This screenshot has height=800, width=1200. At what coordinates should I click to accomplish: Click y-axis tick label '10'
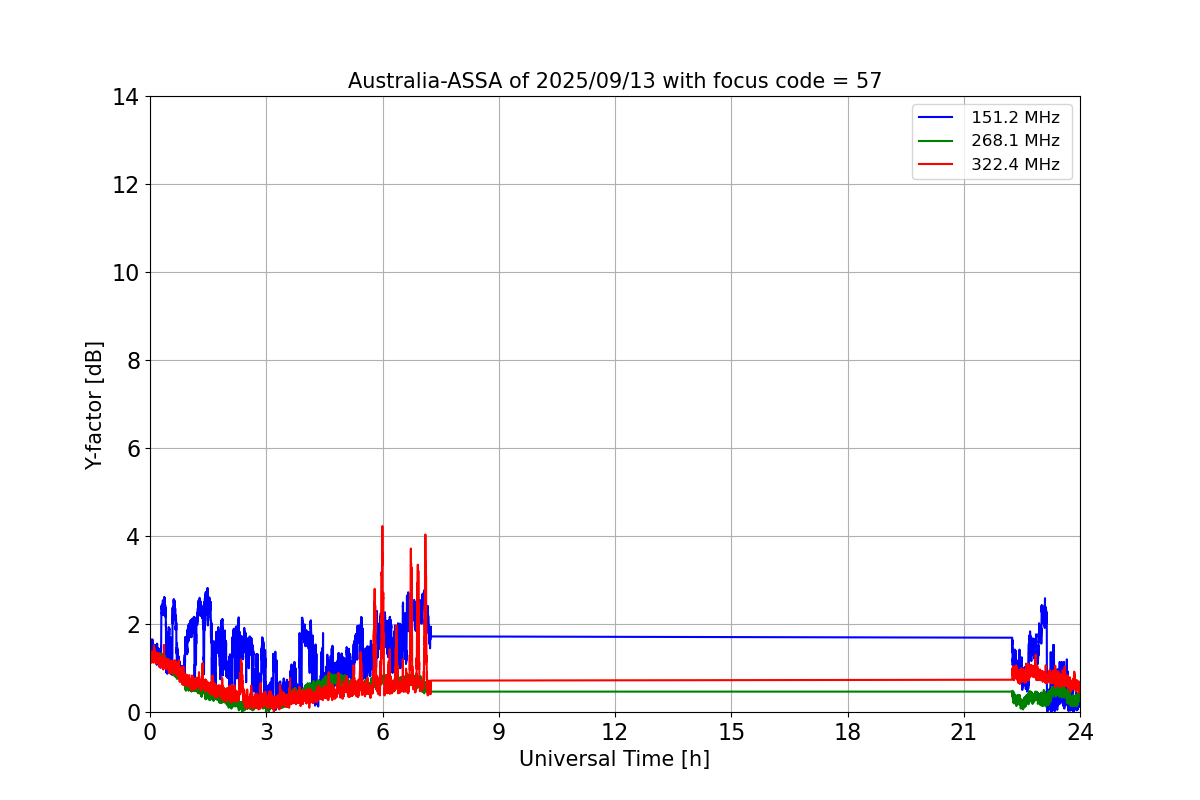pos(125,273)
